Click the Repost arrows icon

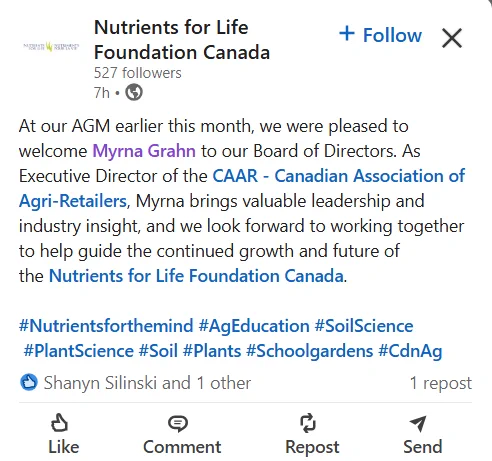pos(308,423)
